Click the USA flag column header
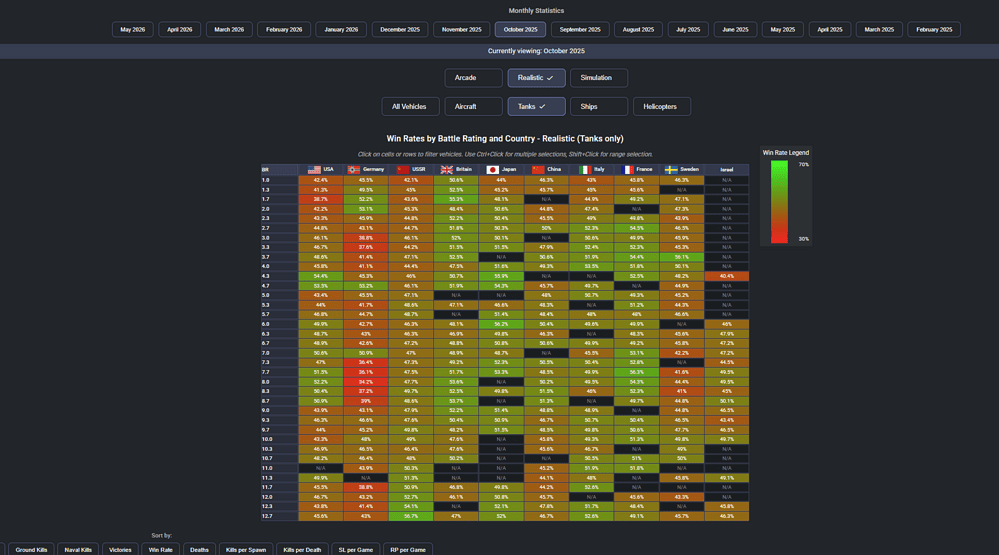Viewport: 999px width, 555px height. (x=320, y=169)
